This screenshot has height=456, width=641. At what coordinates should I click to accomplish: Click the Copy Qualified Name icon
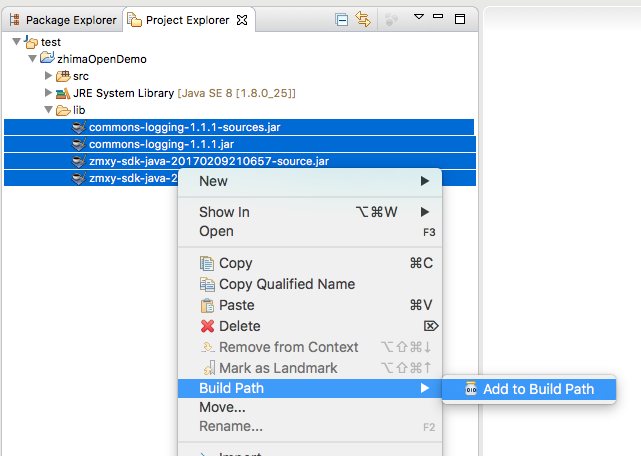click(x=207, y=284)
